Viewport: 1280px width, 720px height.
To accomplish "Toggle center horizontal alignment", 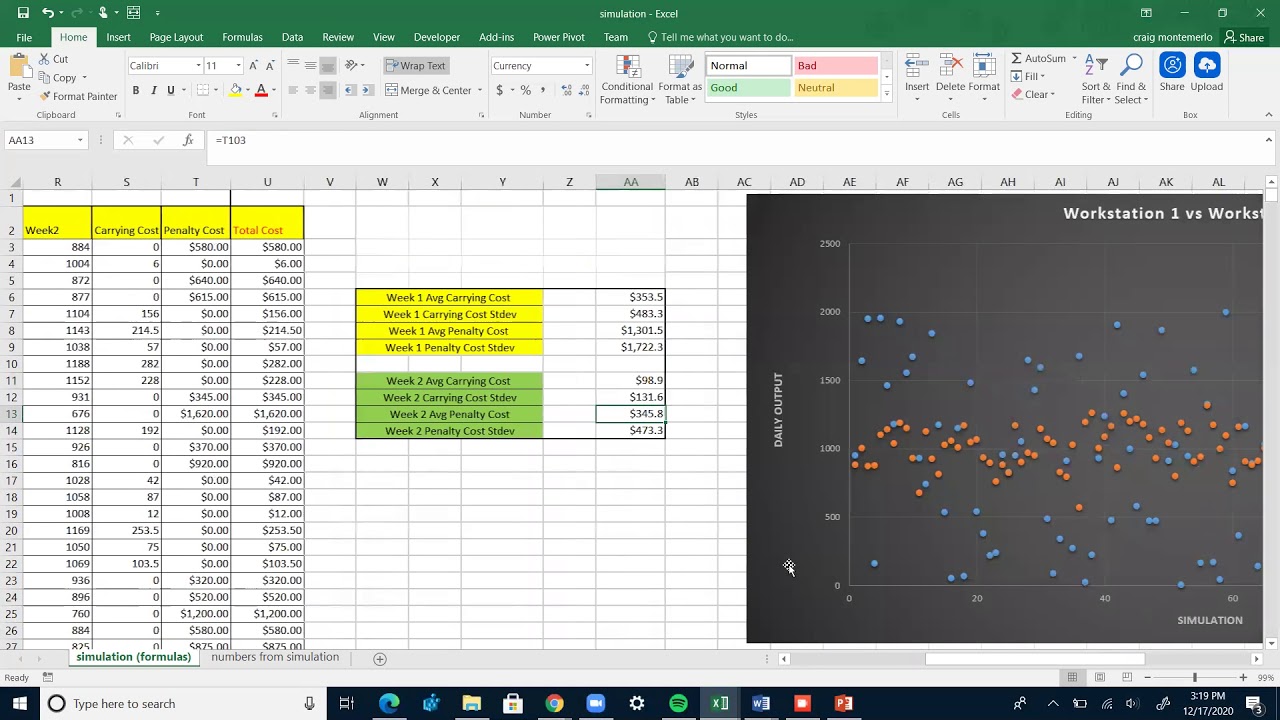I will tap(311, 90).
